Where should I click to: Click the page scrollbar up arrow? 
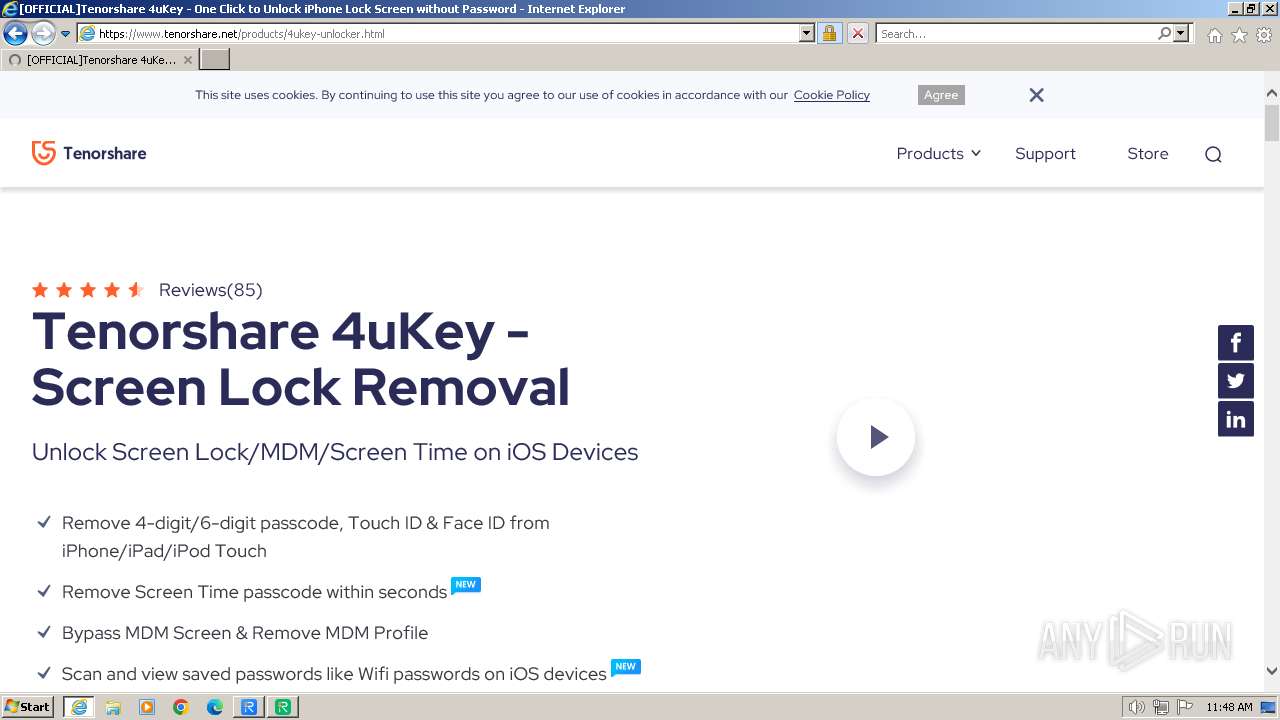(x=1271, y=93)
